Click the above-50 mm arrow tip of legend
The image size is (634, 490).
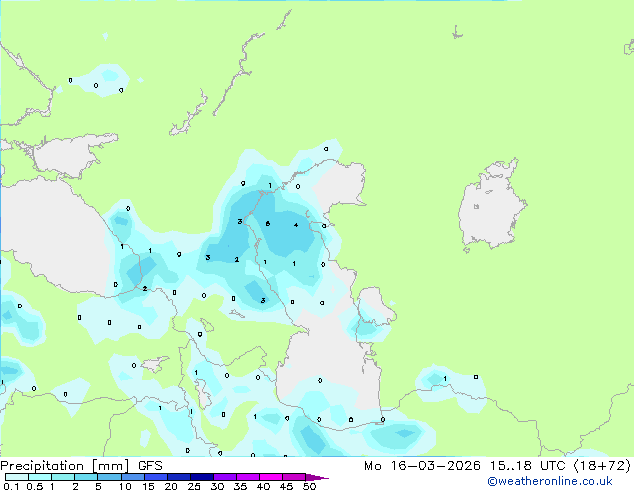coord(317,477)
